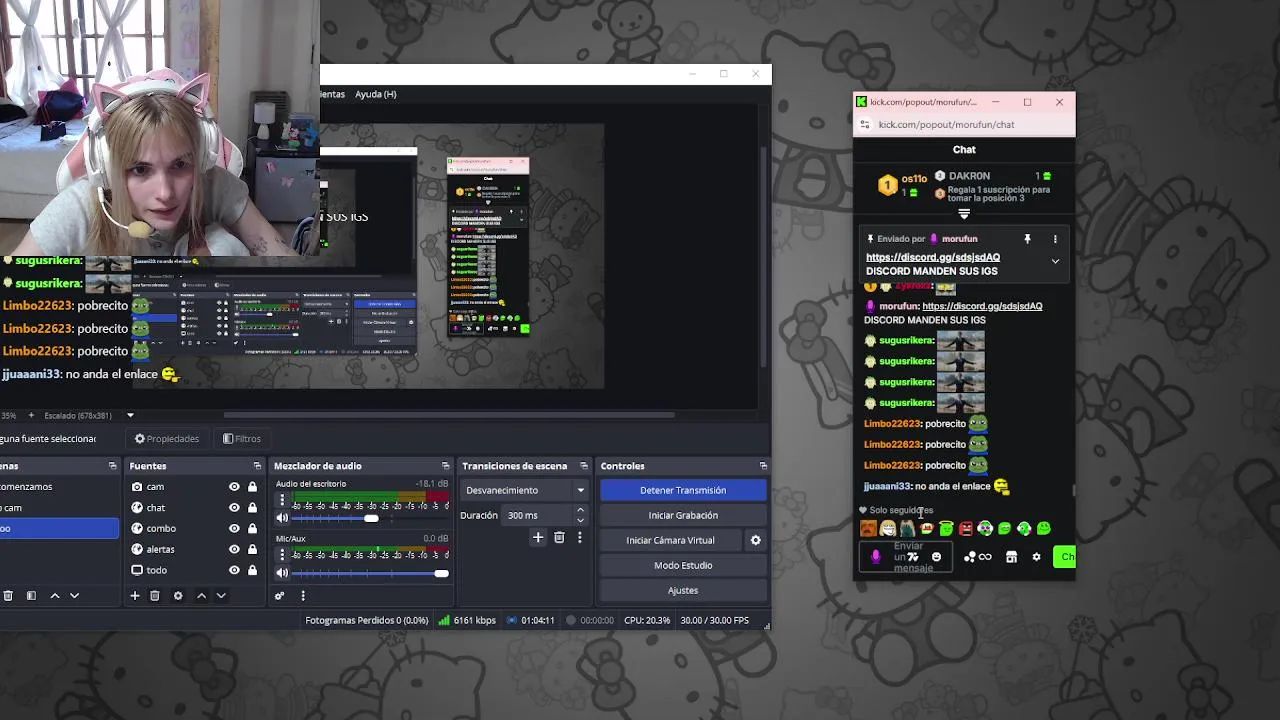Image resolution: width=1280 pixels, height=720 pixels.
Task: Move source down in the Fuentes panel
Action: pos(221,596)
